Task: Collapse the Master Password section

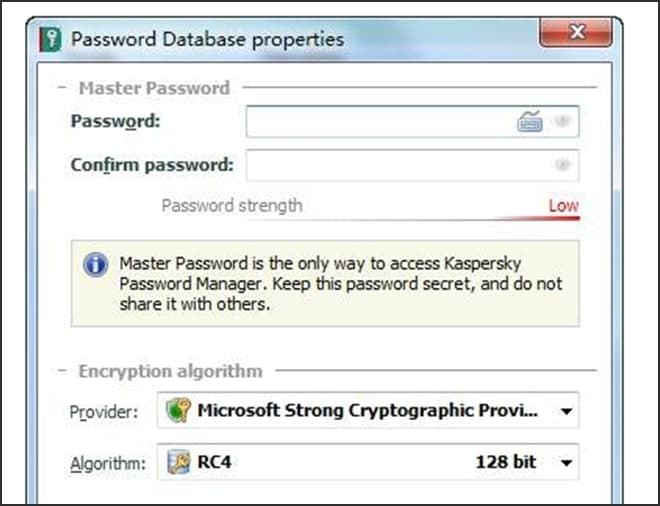Action: (x=62, y=88)
